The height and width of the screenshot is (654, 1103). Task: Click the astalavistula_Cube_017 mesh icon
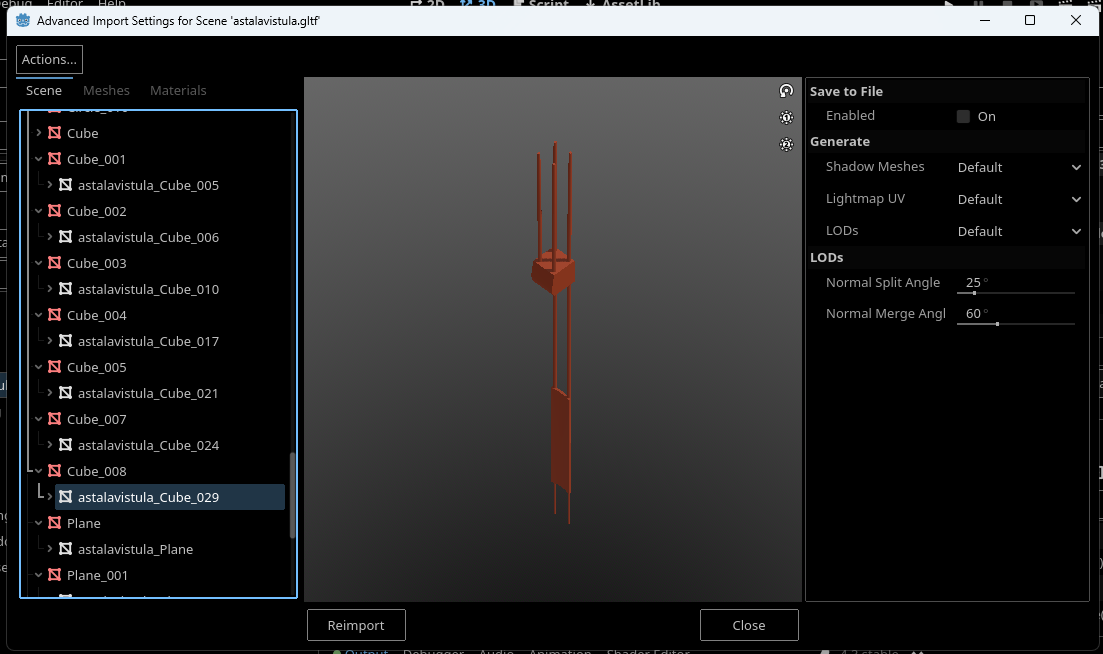(x=65, y=341)
